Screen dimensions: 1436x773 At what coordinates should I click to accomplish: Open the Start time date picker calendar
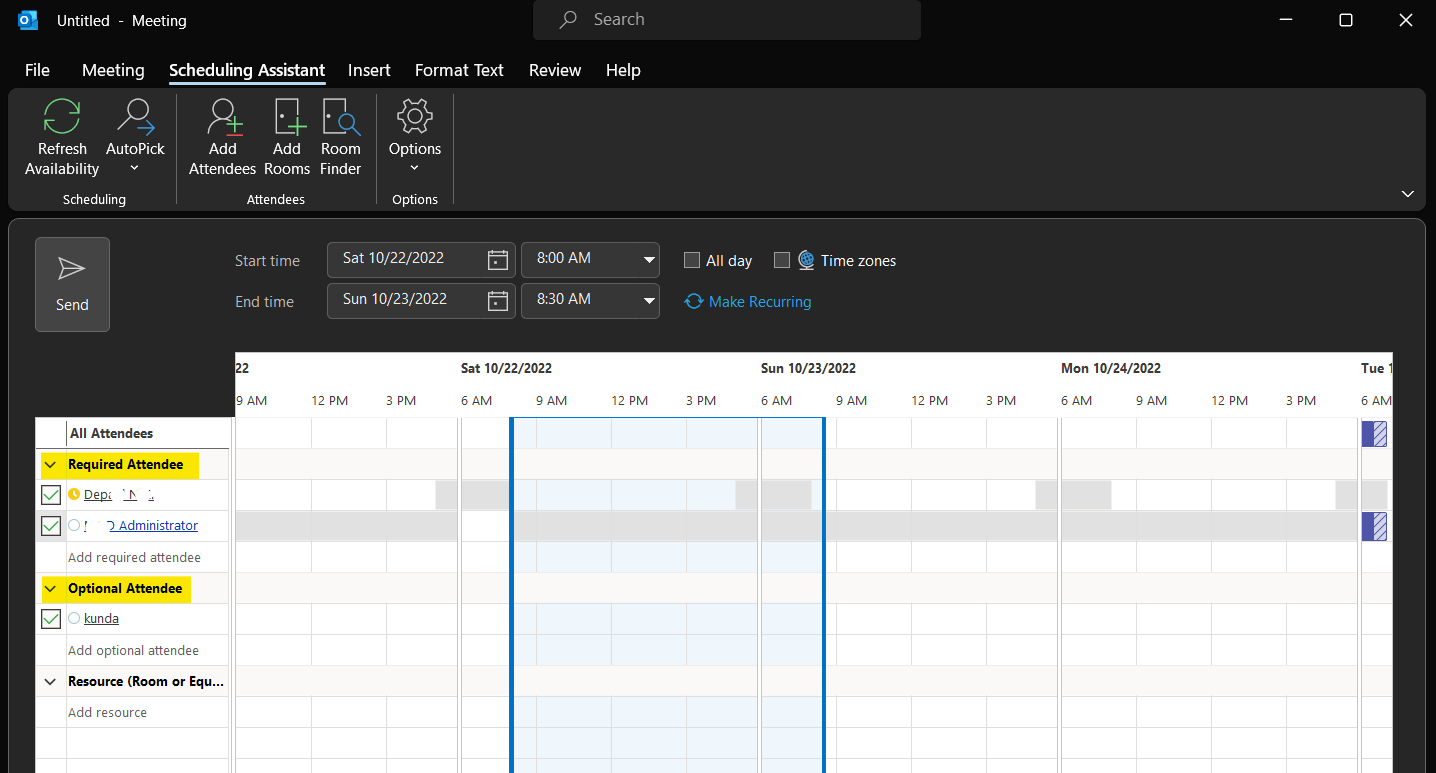(x=497, y=259)
